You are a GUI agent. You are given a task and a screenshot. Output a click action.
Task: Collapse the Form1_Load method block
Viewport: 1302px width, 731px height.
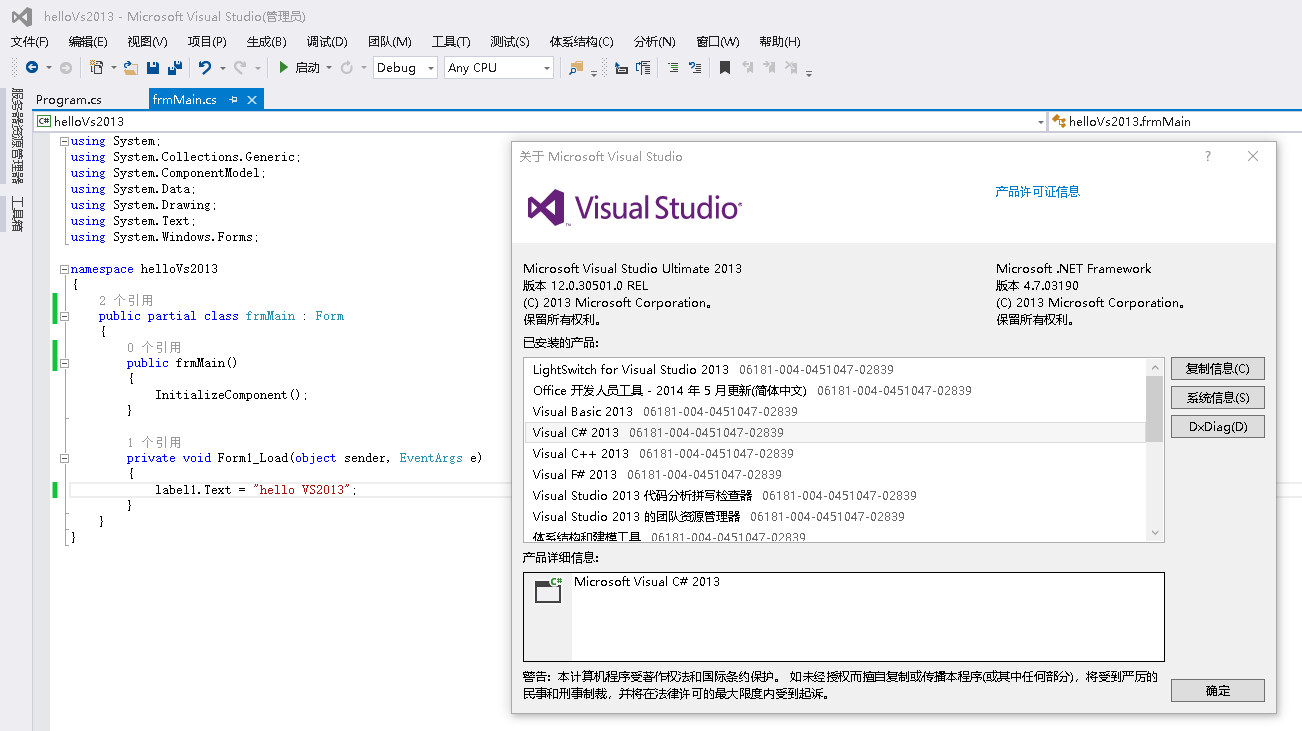click(65, 458)
